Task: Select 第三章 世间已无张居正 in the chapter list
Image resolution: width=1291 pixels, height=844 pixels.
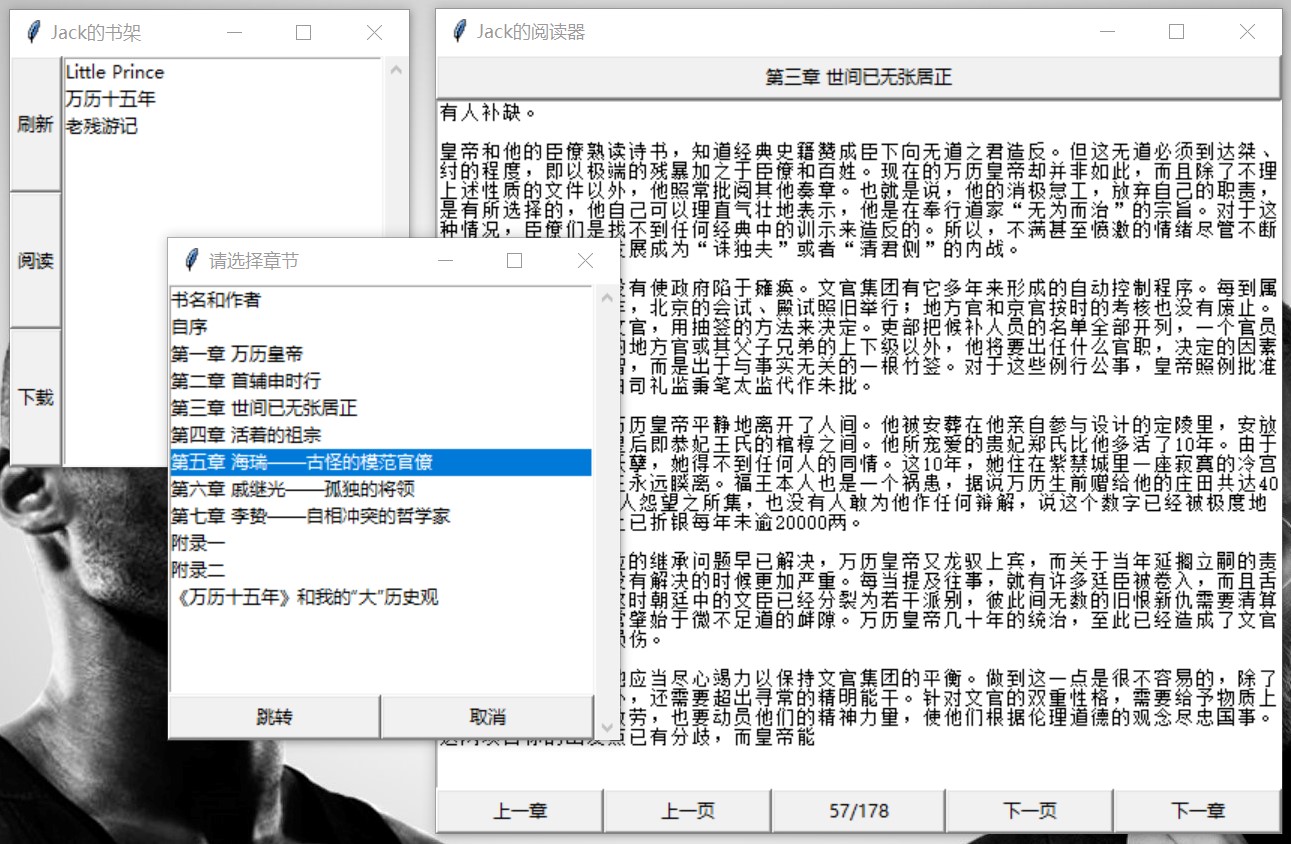Action: coord(381,408)
